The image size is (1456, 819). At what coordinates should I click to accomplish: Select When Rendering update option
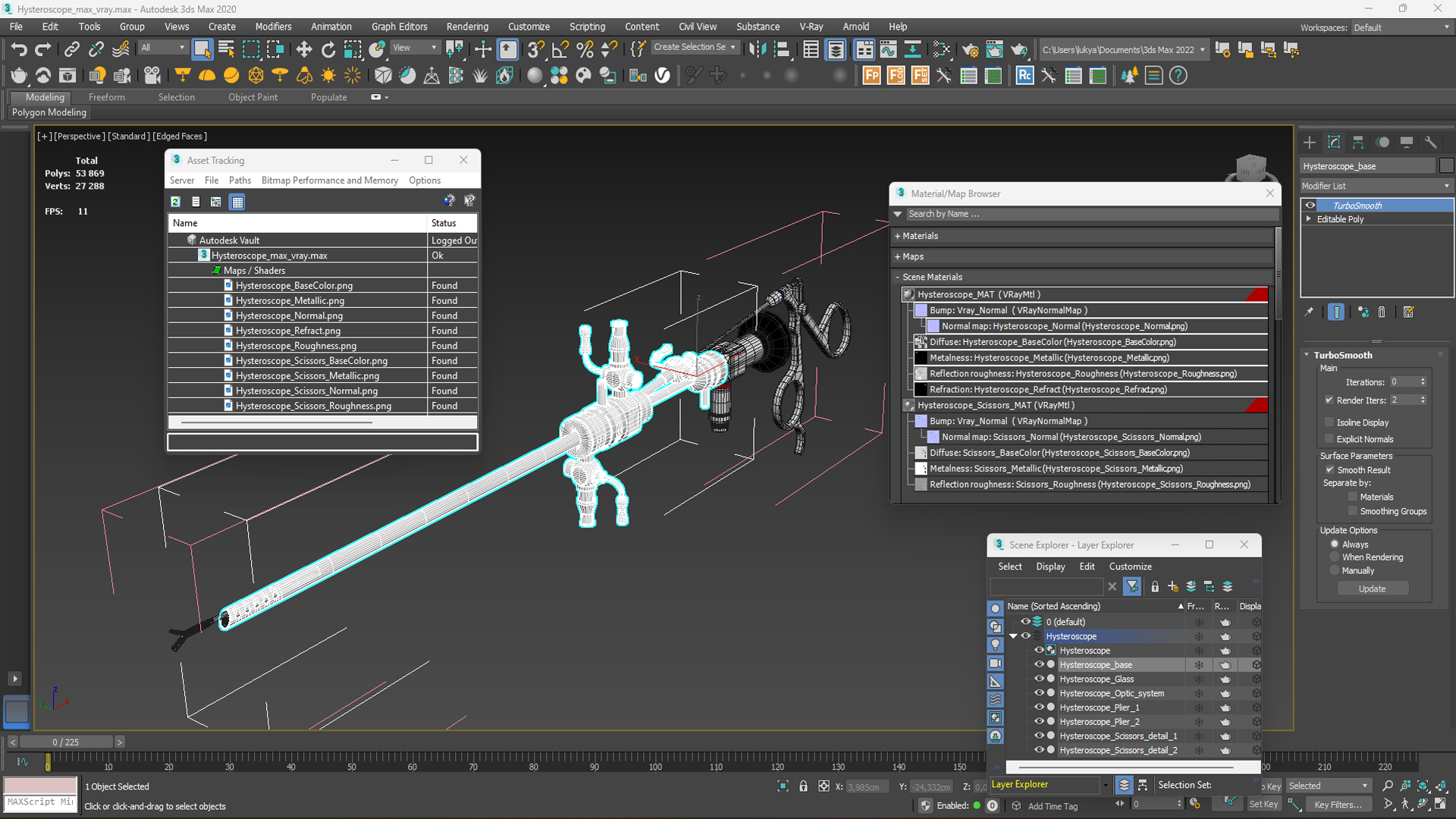(x=1335, y=557)
